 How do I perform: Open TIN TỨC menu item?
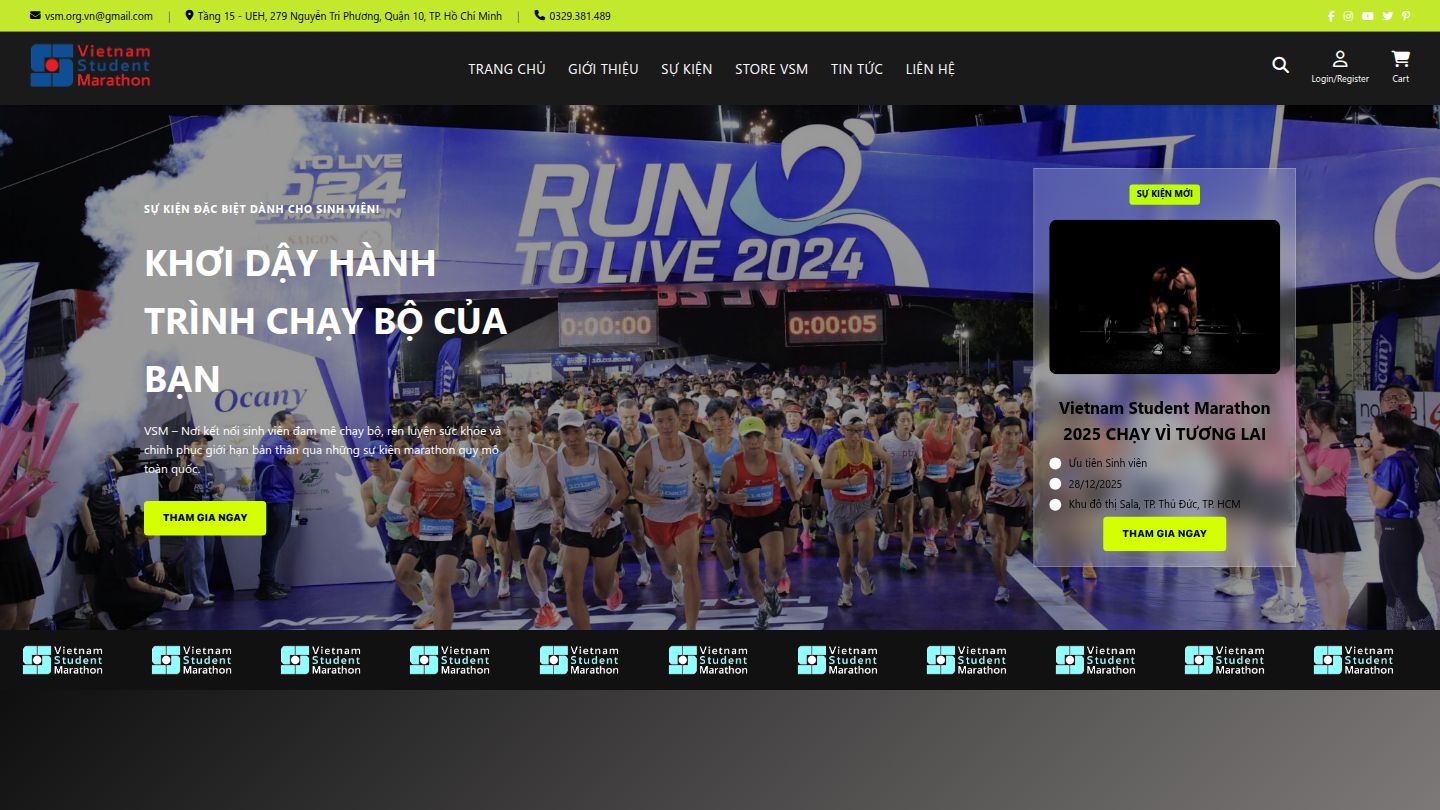click(857, 69)
